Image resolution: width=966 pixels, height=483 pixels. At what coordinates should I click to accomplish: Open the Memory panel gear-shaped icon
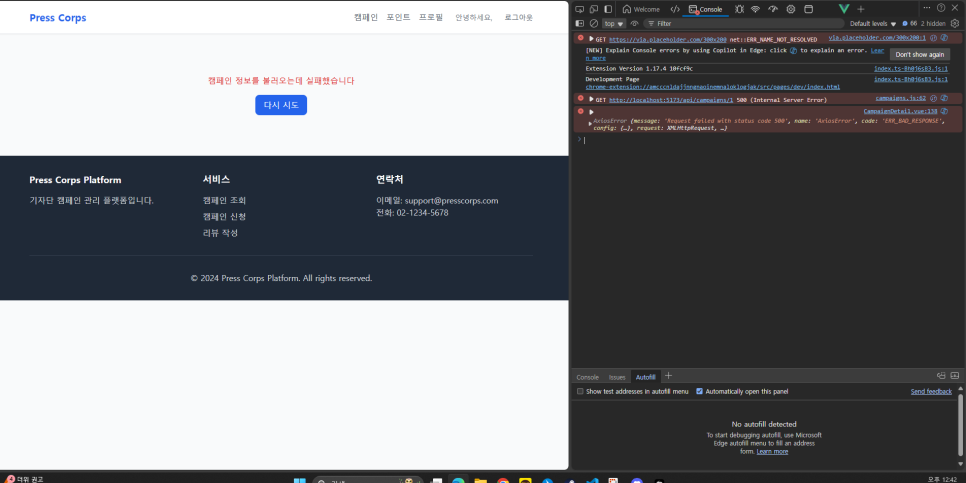[x=790, y=9]
